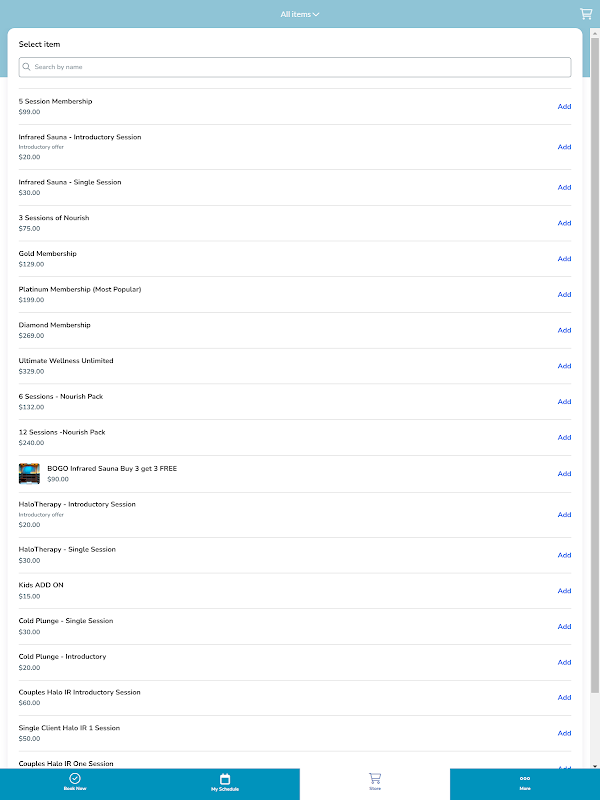Focus the Search by name field
This screenshot has width=600, height=800.
[300, 67]
